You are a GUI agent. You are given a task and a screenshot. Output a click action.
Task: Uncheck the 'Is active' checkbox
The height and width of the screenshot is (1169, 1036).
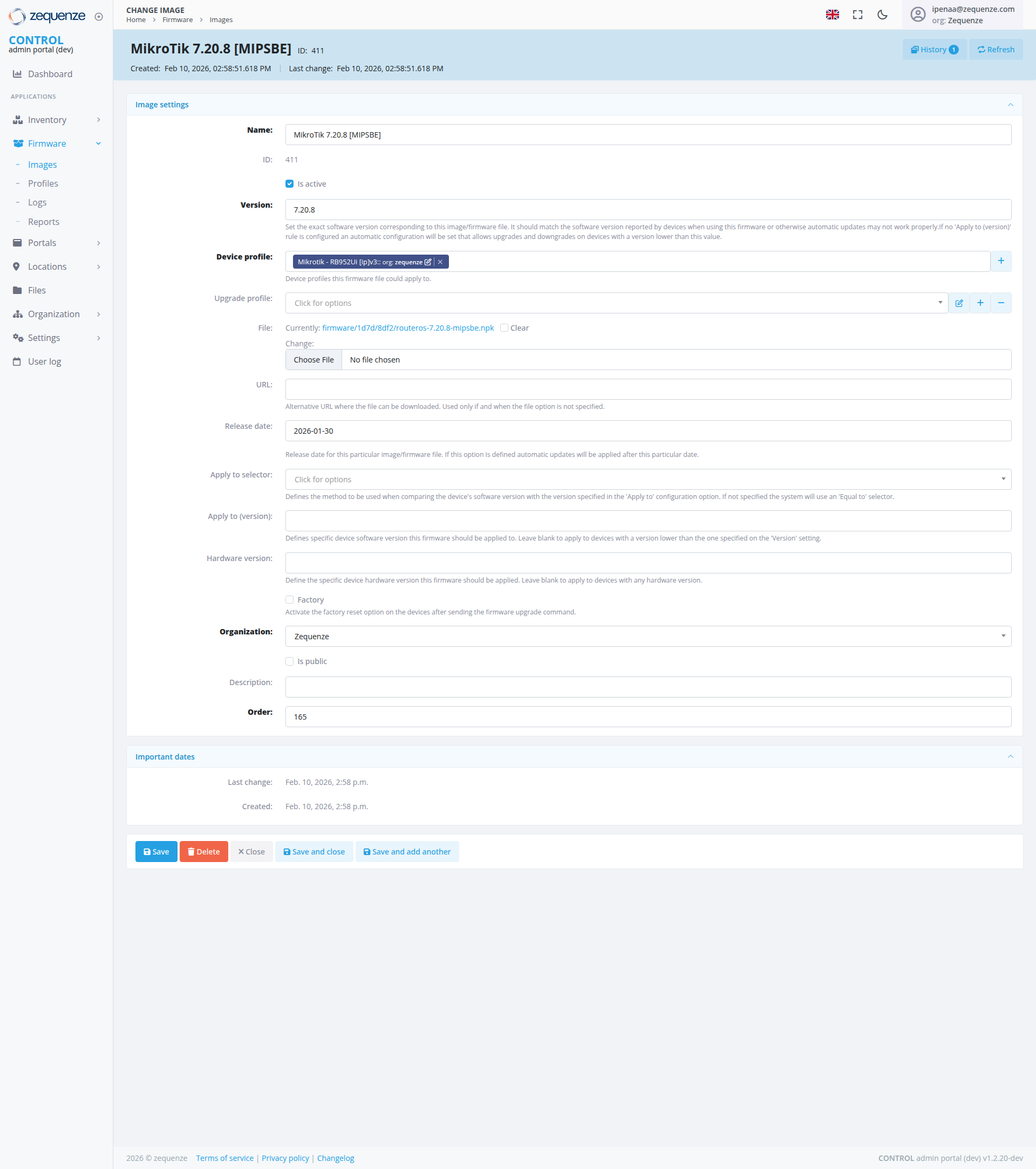pos(289,183)
